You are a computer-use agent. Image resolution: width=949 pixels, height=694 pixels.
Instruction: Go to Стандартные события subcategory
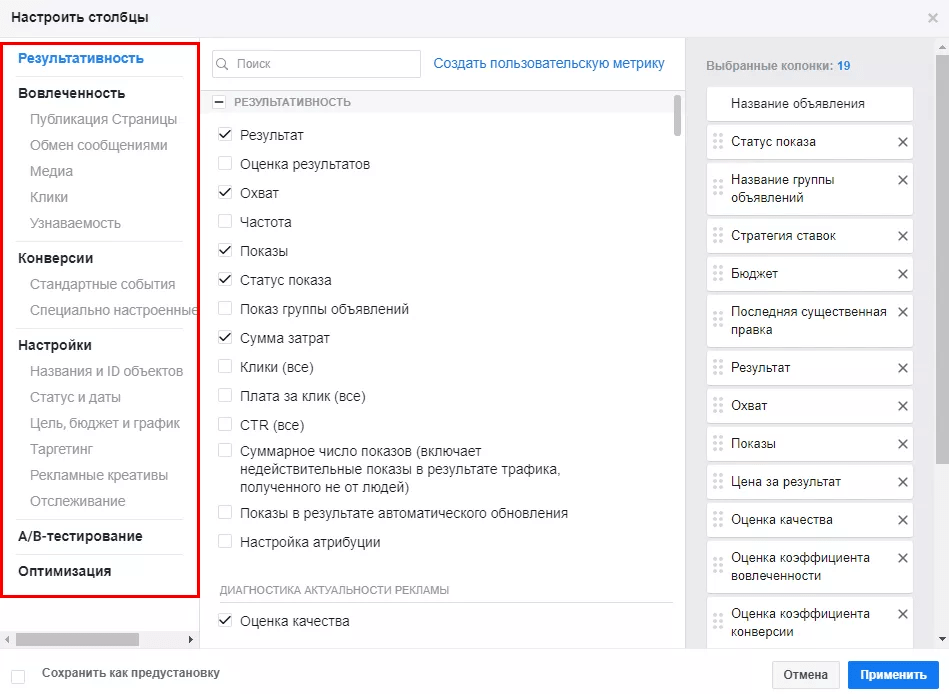click(103, 284)
